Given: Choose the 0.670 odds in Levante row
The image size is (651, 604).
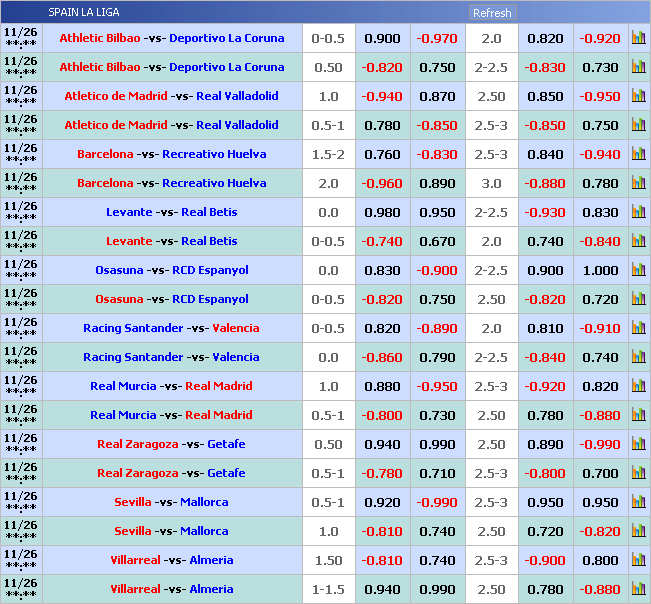Looking at the screenshot, I should click(436, 241).
